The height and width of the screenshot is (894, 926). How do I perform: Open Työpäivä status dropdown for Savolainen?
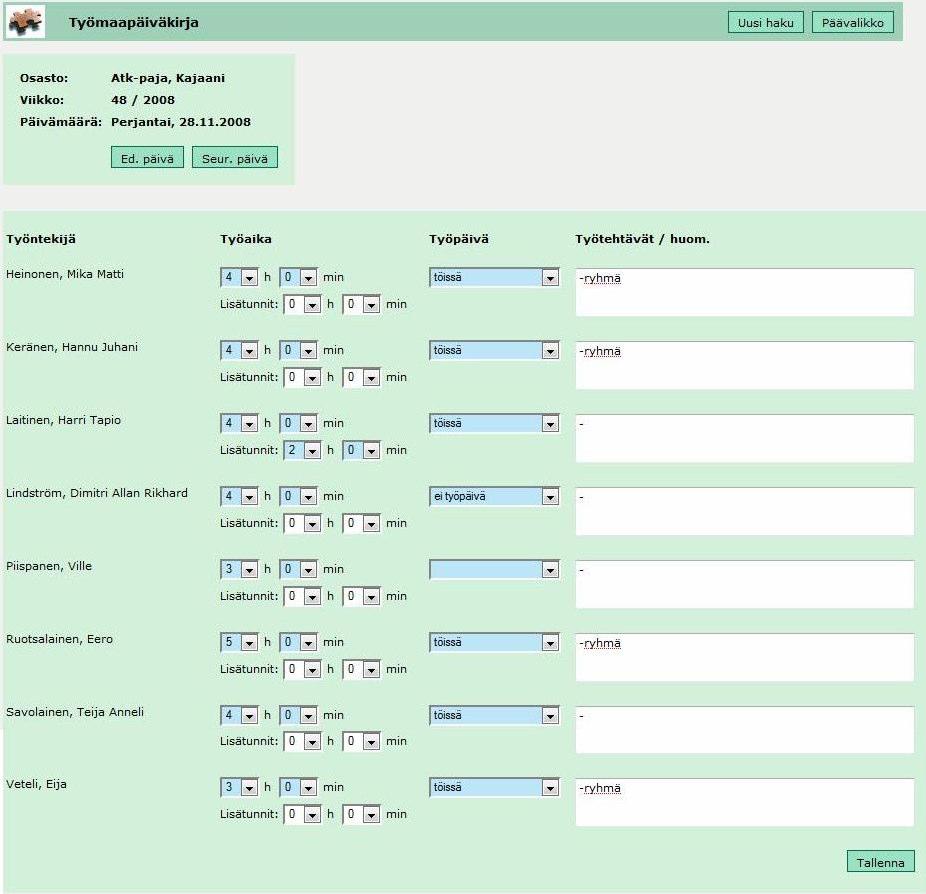494,715
